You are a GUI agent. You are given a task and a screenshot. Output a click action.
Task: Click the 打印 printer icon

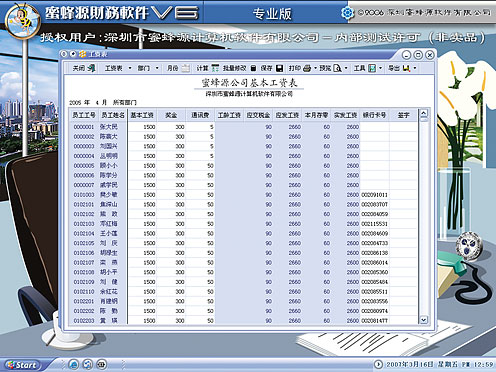[307, 68]
